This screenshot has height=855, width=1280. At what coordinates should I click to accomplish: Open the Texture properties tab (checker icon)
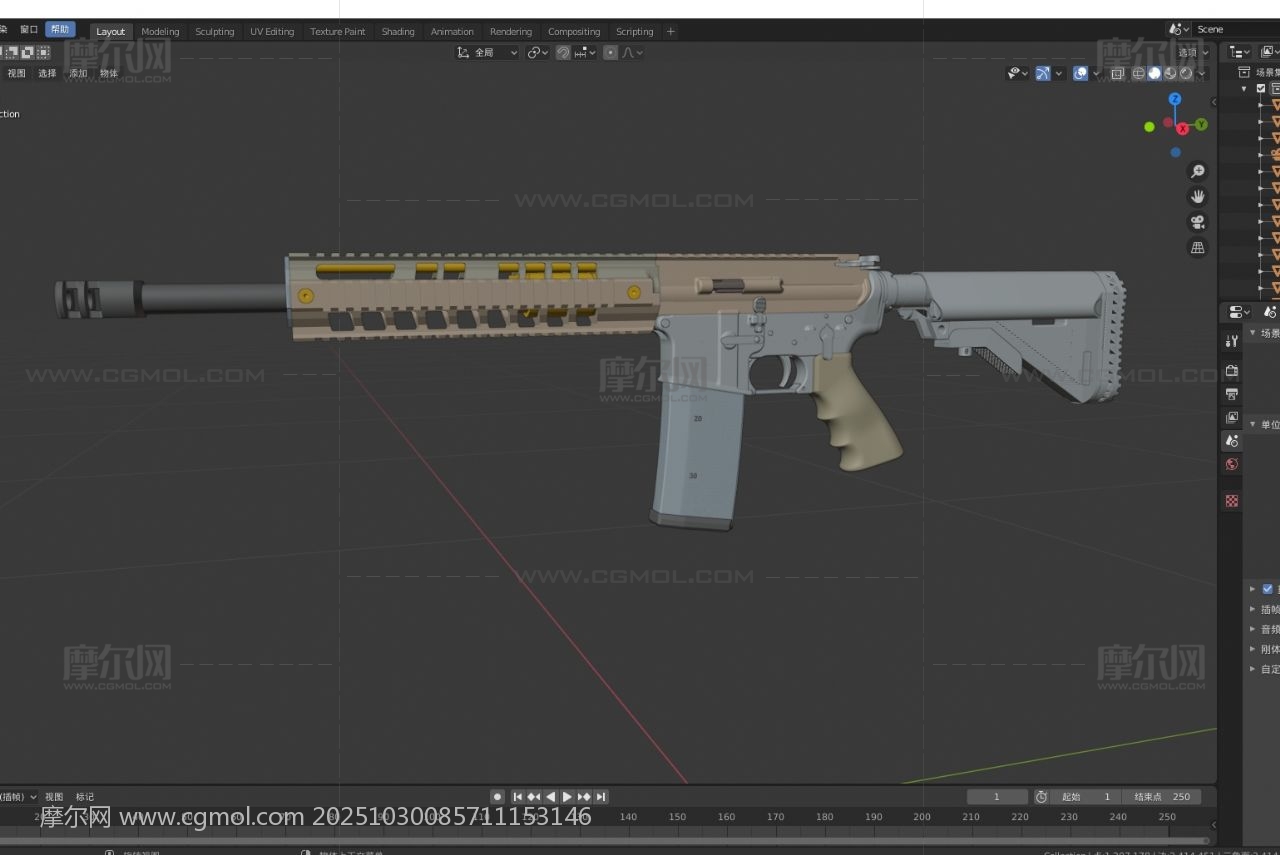1232,501
